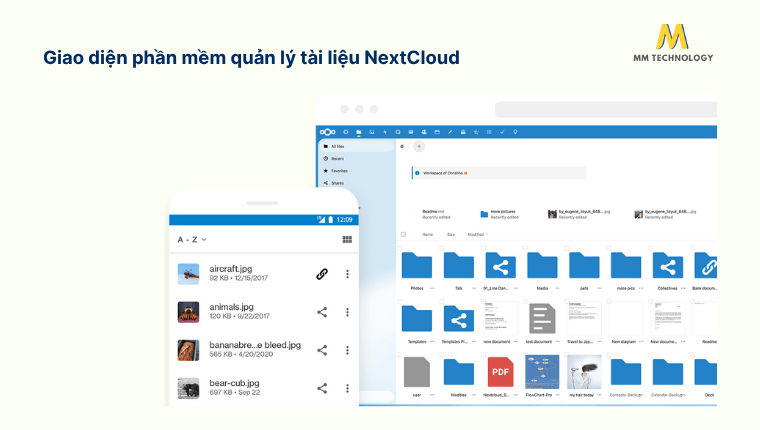
Task: Open the three-dot menu for animals.jpg
Action: click(x=348, y=312)
